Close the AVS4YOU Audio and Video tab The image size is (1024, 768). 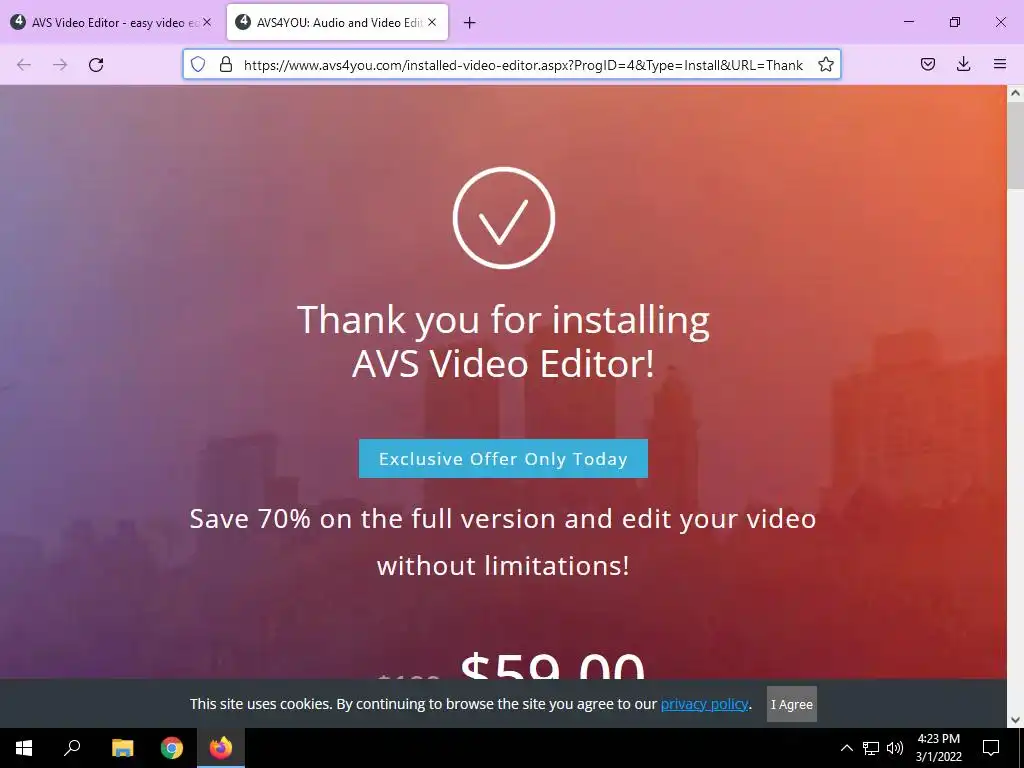coord(432,22)
